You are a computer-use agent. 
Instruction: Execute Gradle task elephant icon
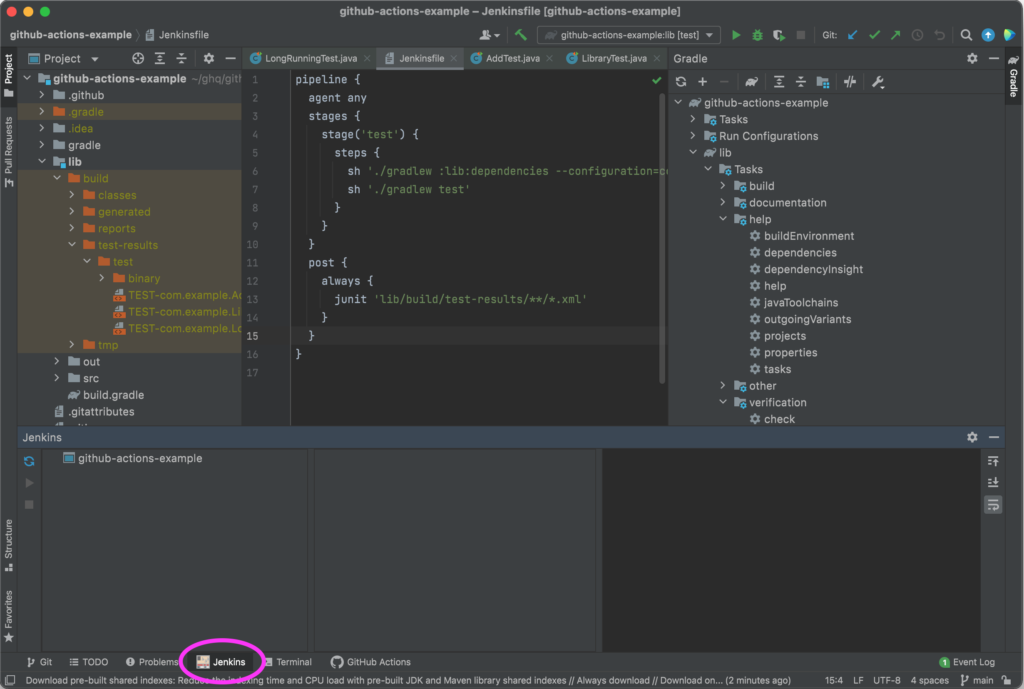pyautogui.click(x=752, y=82)
